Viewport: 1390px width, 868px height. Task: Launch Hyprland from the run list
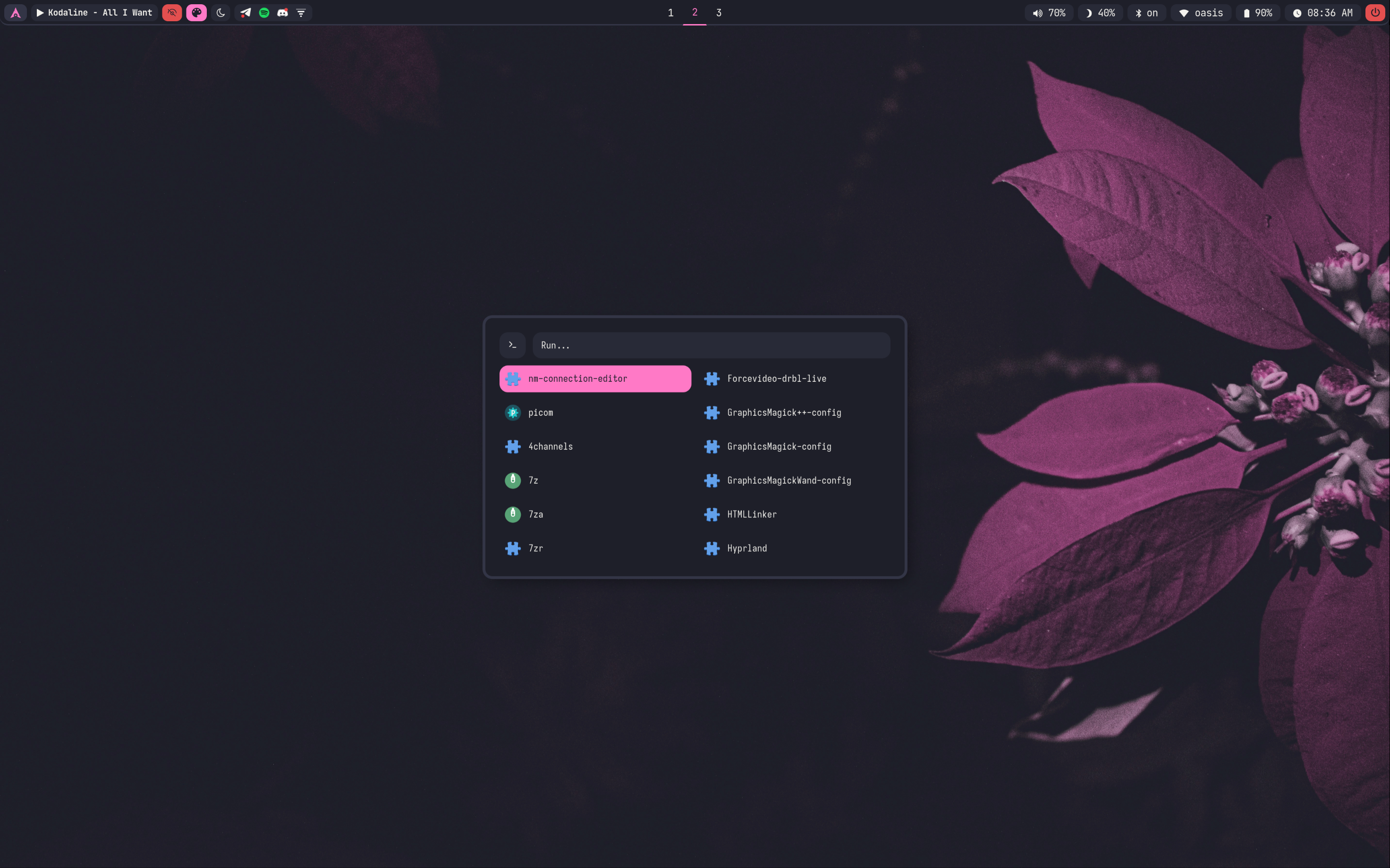point(746,548)
